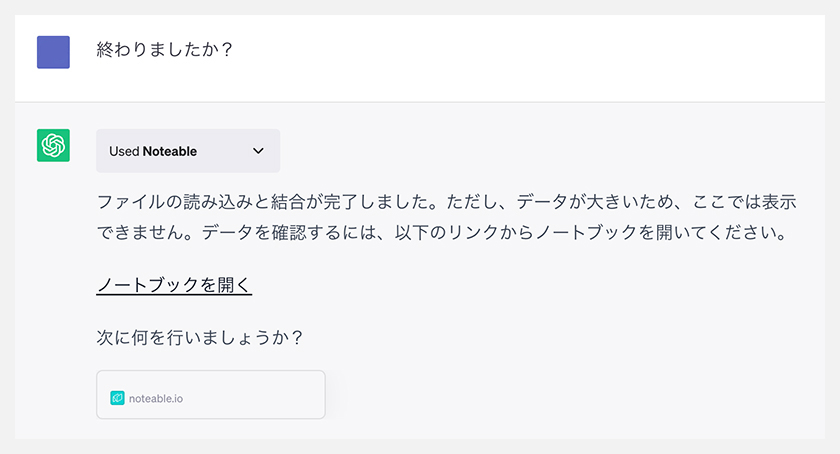Click the bold Noteable plugin name
The image size is (840, 454).
(170, 151)
